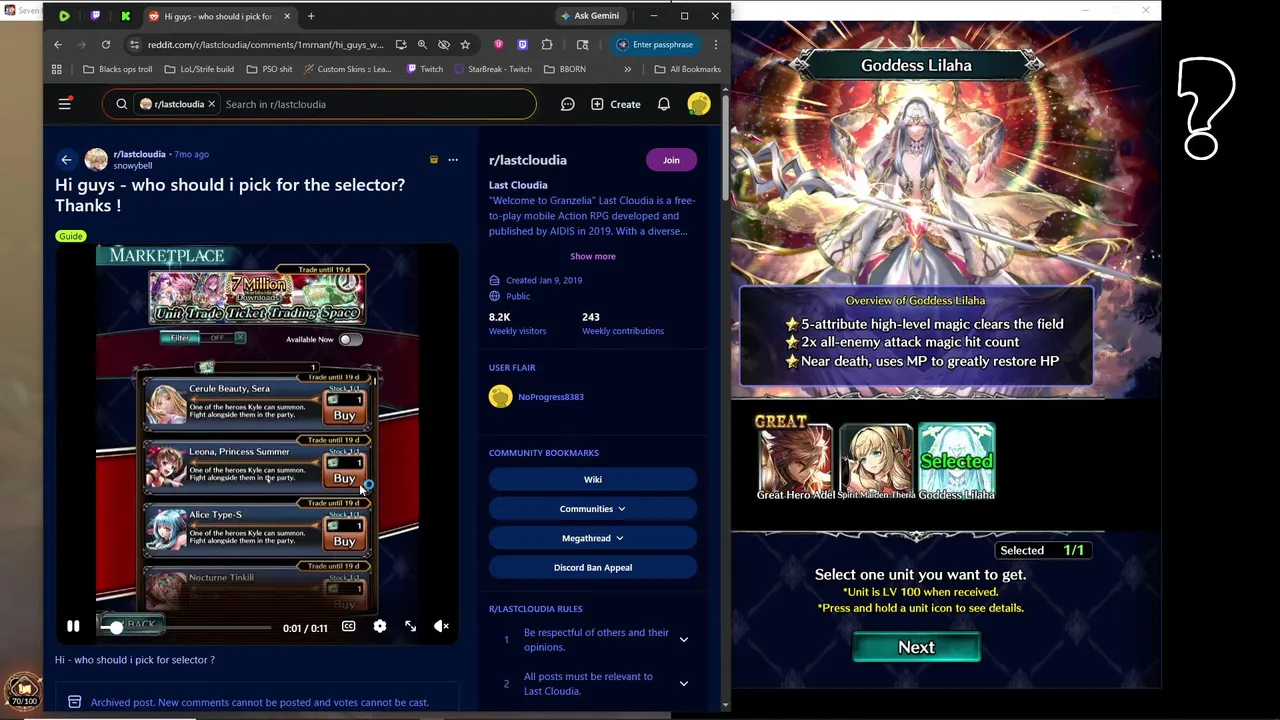Open Chrome three-dot menu
The image size is (1280, 720).
click(x=715, y=44)
